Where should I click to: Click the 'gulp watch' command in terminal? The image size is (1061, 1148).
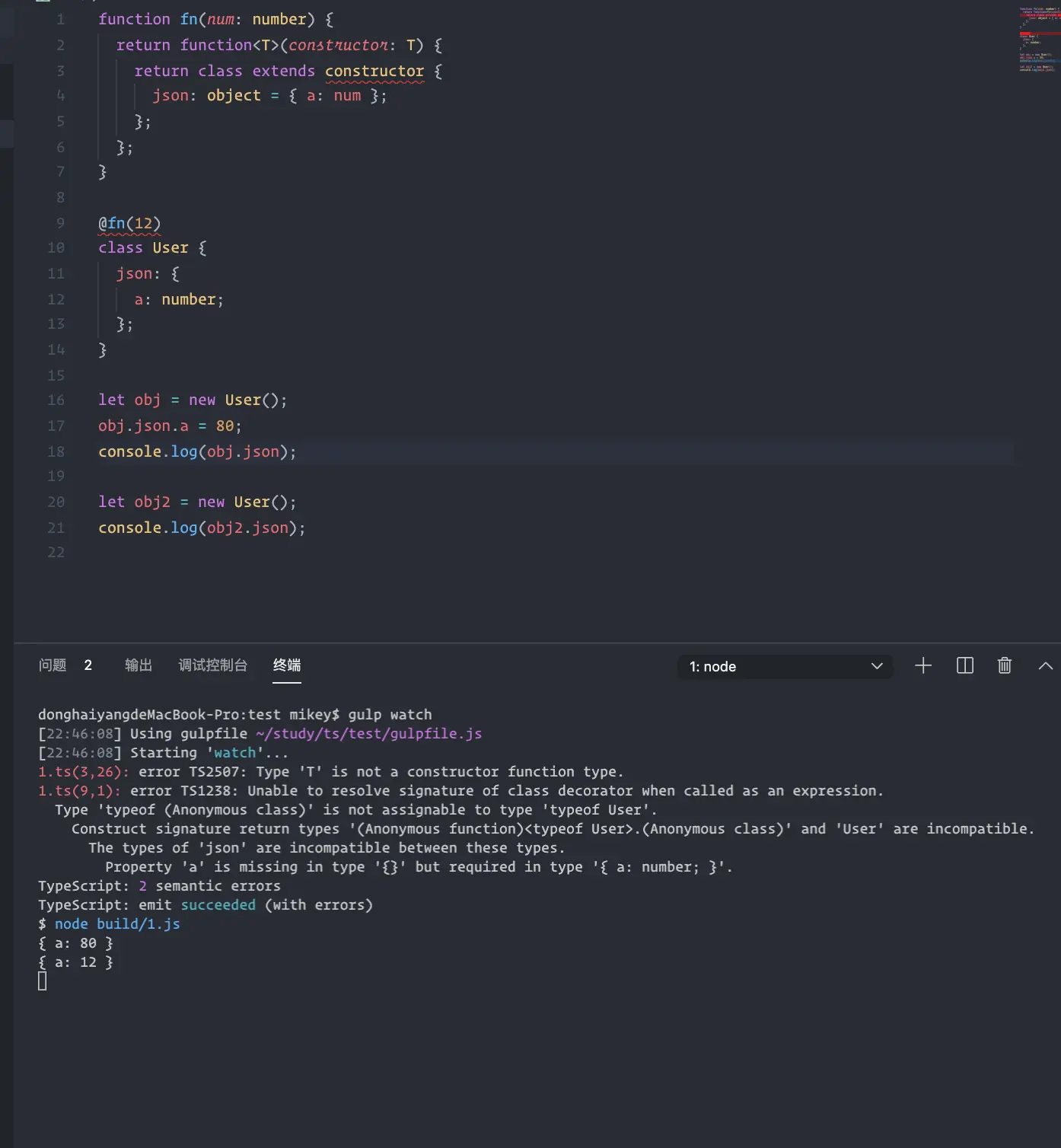[390, 714]
